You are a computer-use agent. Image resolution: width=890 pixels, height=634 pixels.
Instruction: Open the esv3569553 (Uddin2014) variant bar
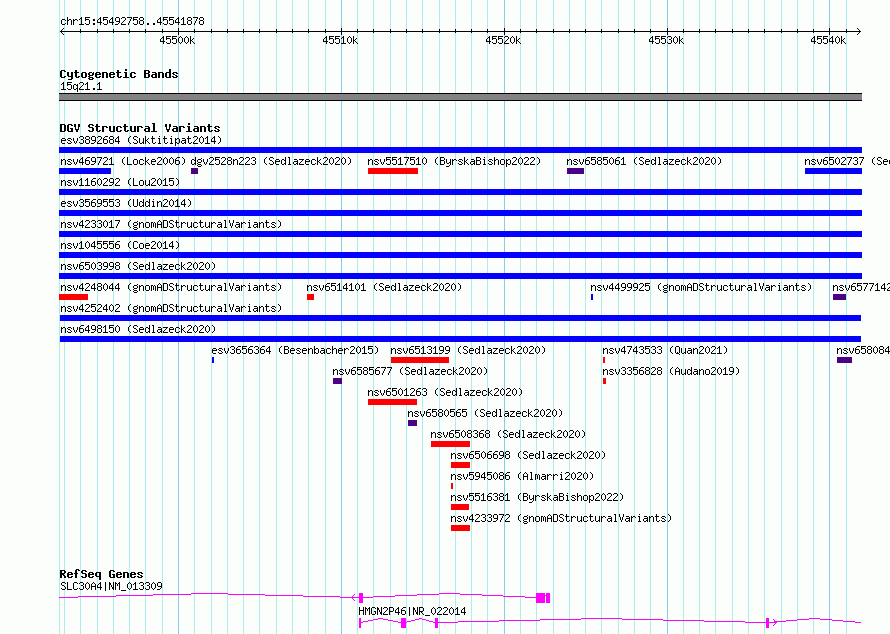[x=460, y=213]
